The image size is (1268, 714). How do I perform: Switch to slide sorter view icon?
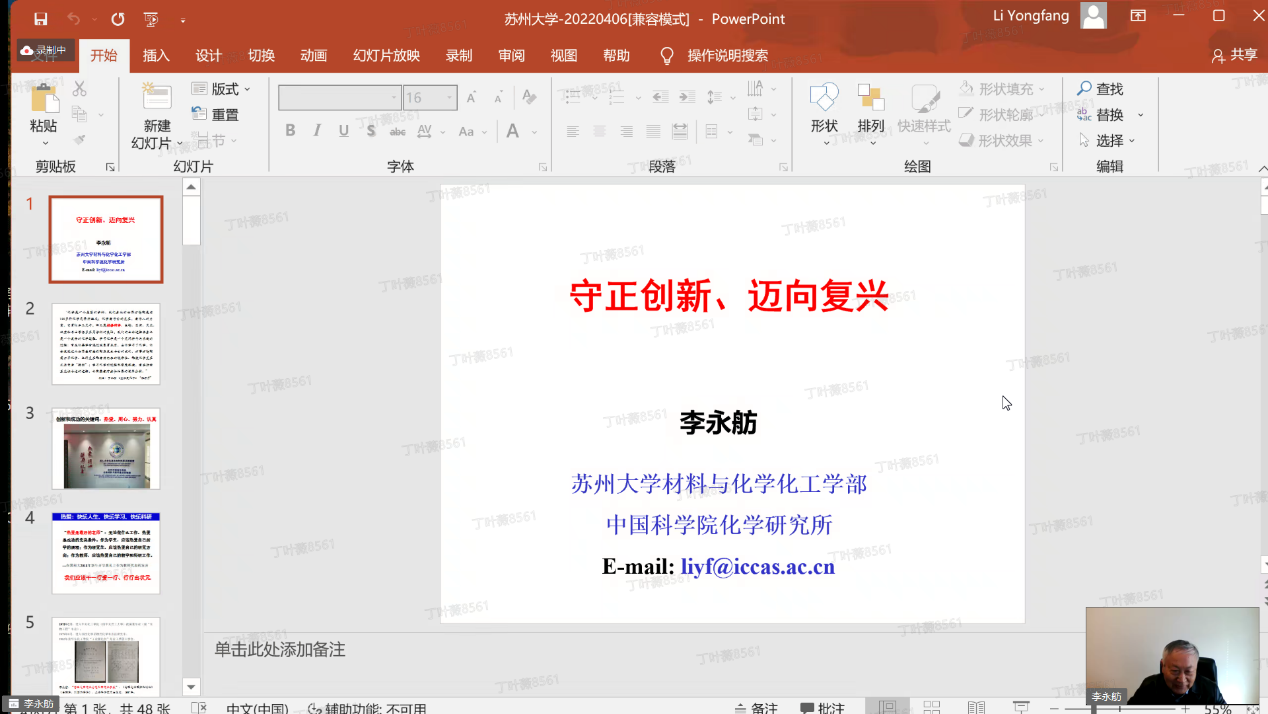tap(932, 708)
